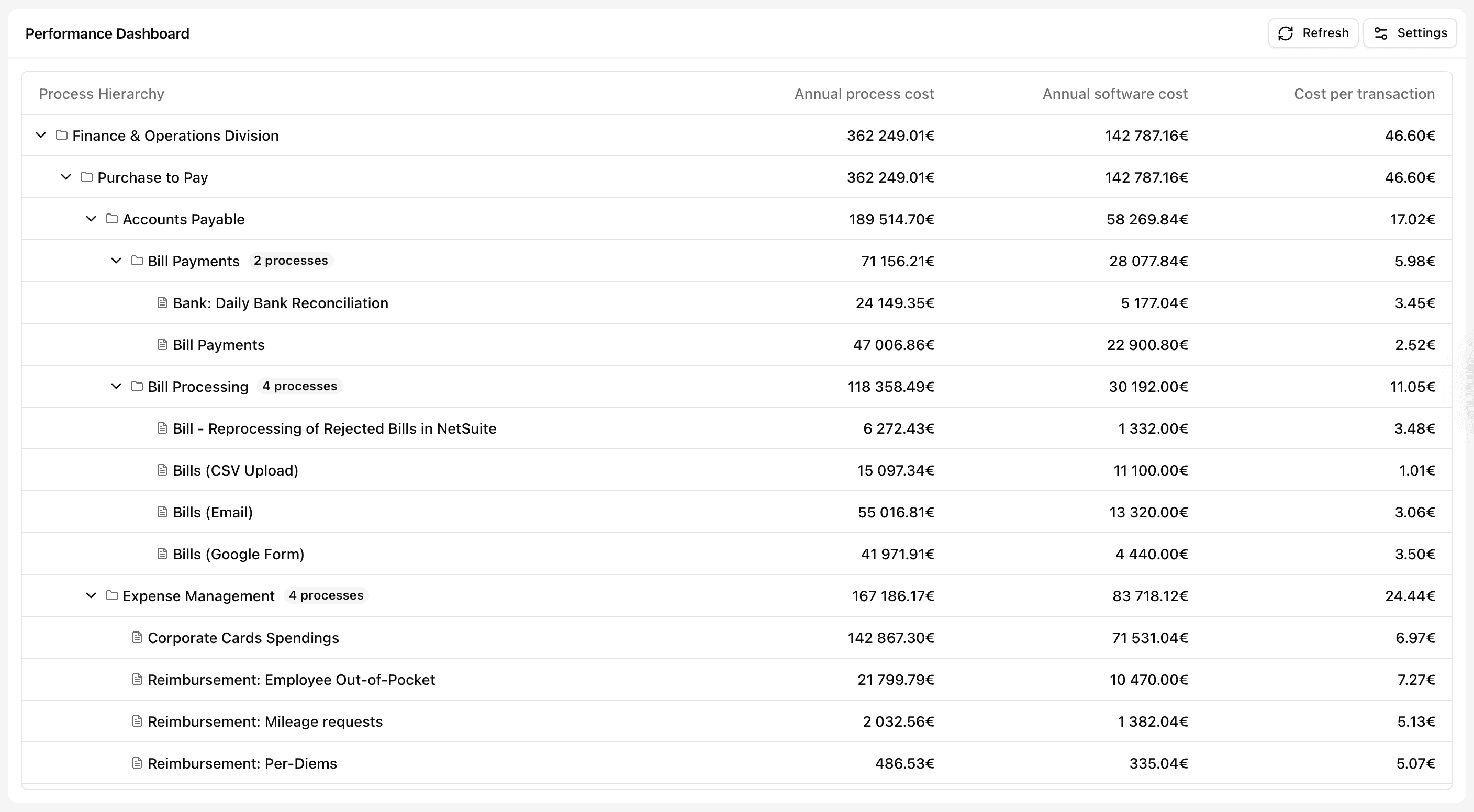The height and width of the screenshot is (812, 1474).
Task: Click the document icon next to Bills (CSV Upload)
Action: click(x=161, y=470)
